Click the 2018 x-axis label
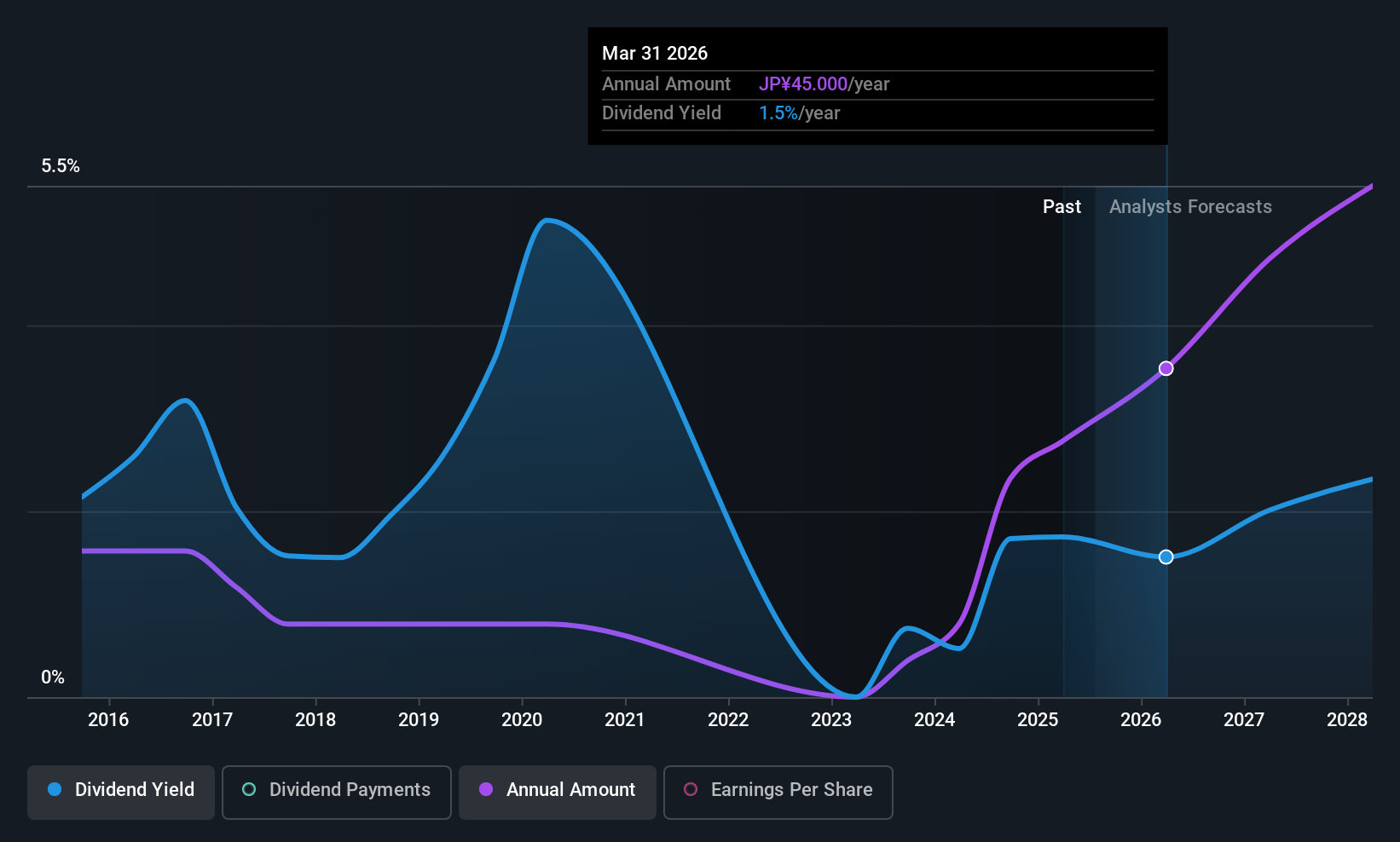Viewport: 1400px width, 842px height. 315,720
